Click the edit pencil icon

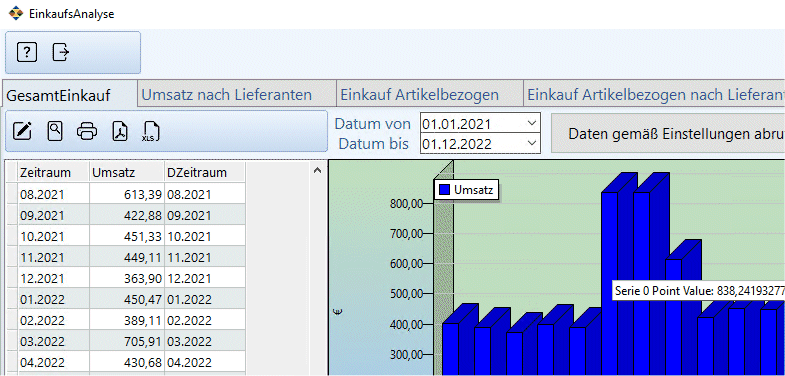pyautogui.click(x=22, y=132)
